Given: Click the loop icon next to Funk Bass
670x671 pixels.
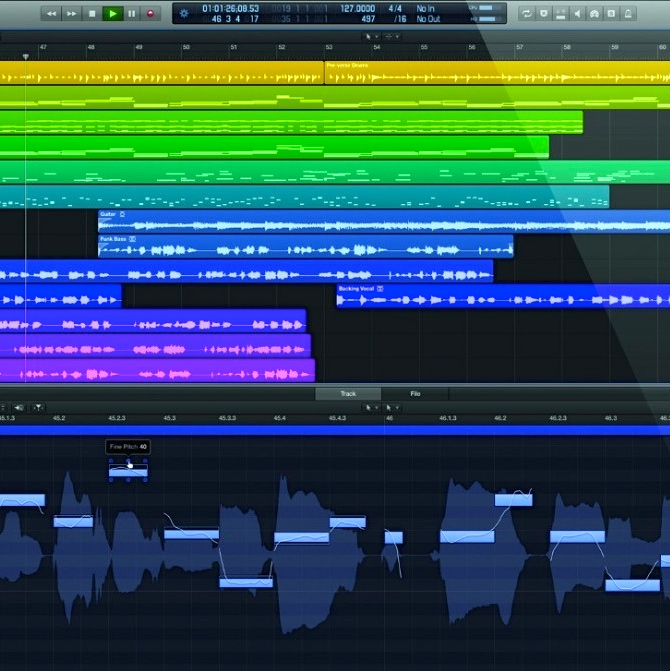Looking at the screenshot, I should 132,239.
